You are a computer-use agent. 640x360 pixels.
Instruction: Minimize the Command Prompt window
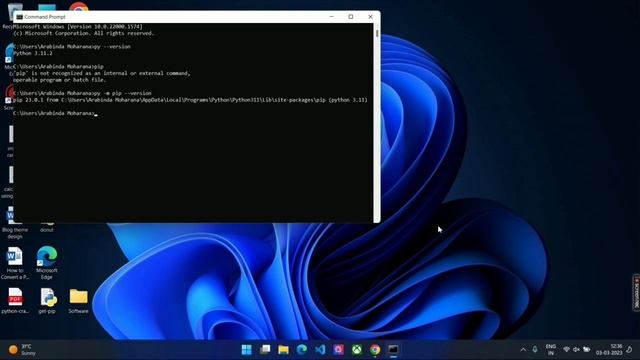(x=331, y=17)
